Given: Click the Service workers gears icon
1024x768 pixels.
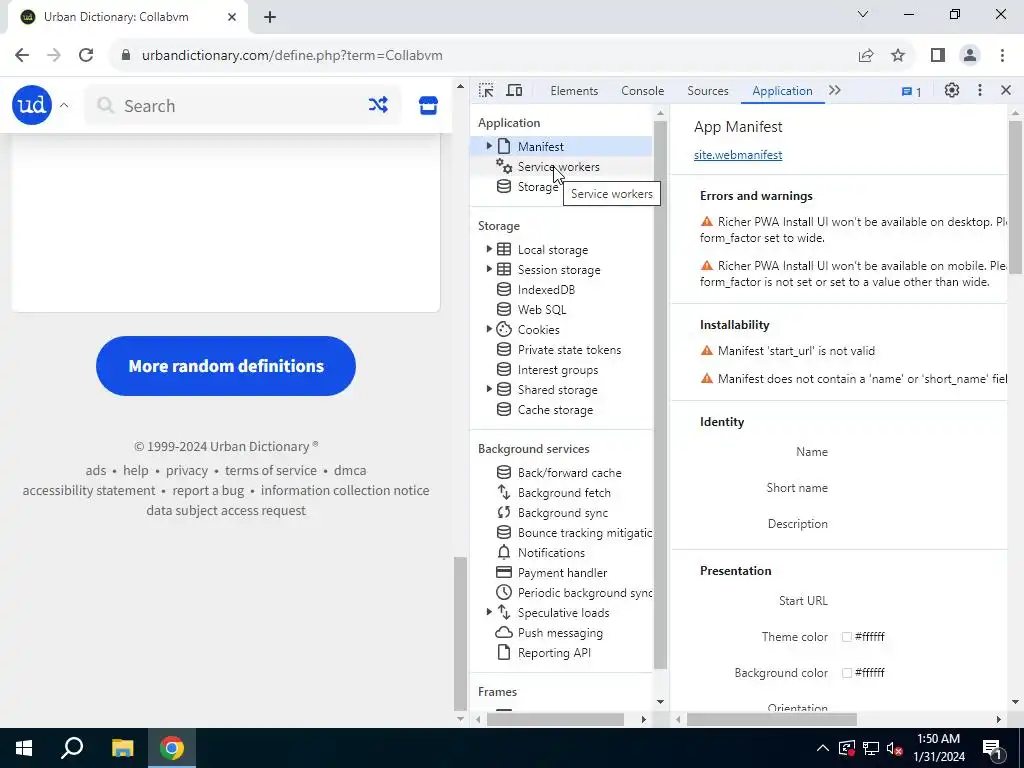Looking at the screenshot, I should (504, 166).
